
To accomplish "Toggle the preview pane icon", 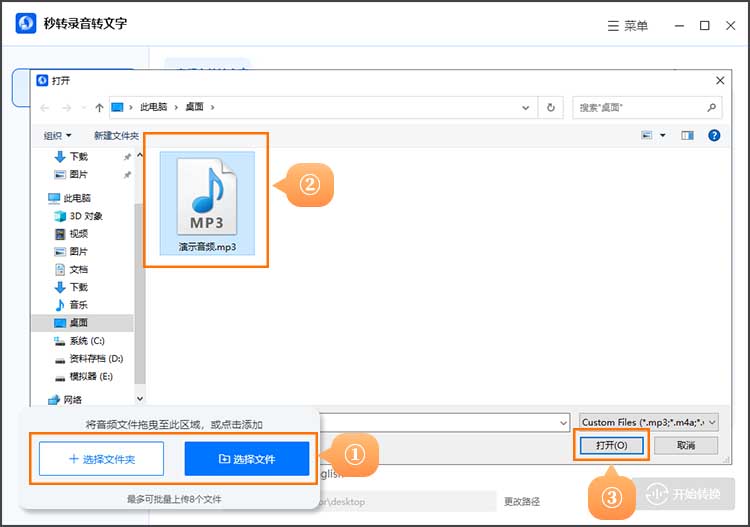I will (687, 135).
